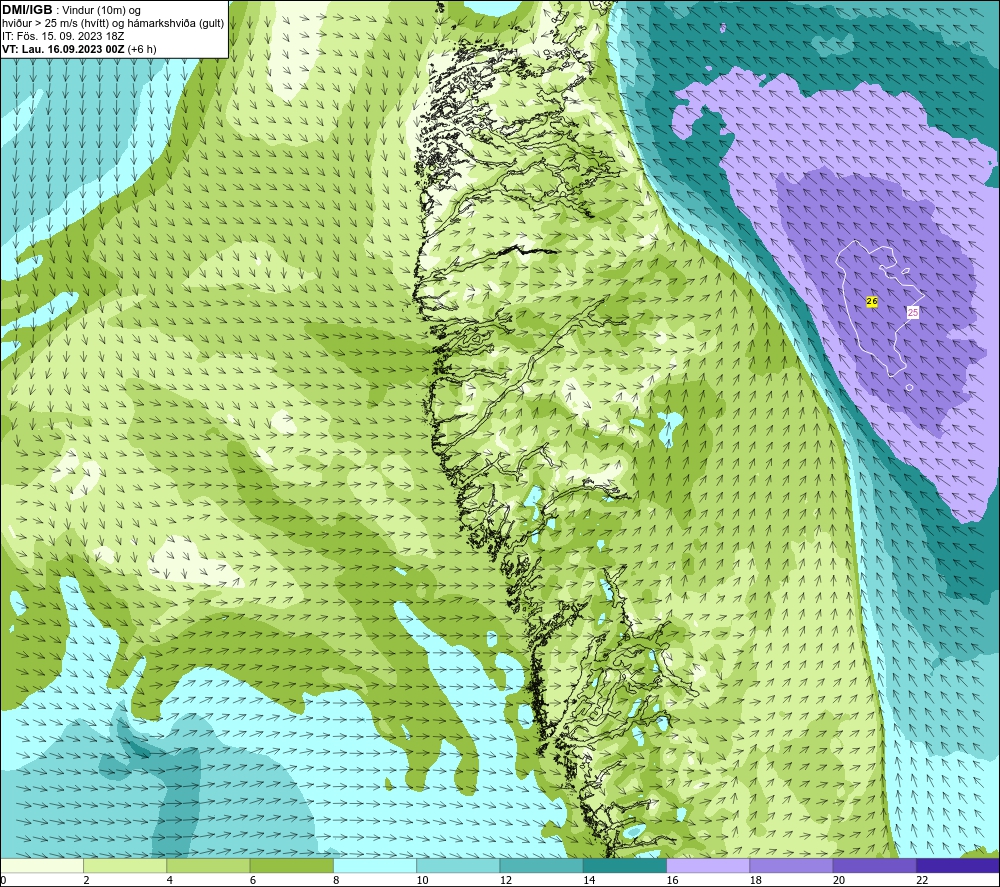Click scale value '4' under the color bar
This screenshot has height=887, width=1000.
pos(170,880)
